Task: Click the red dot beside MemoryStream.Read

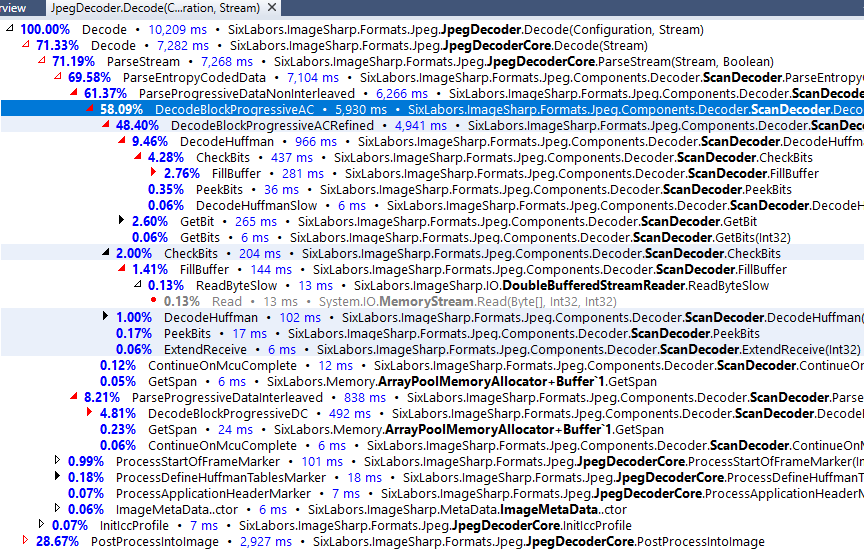Action: click(x=154, y=300)
